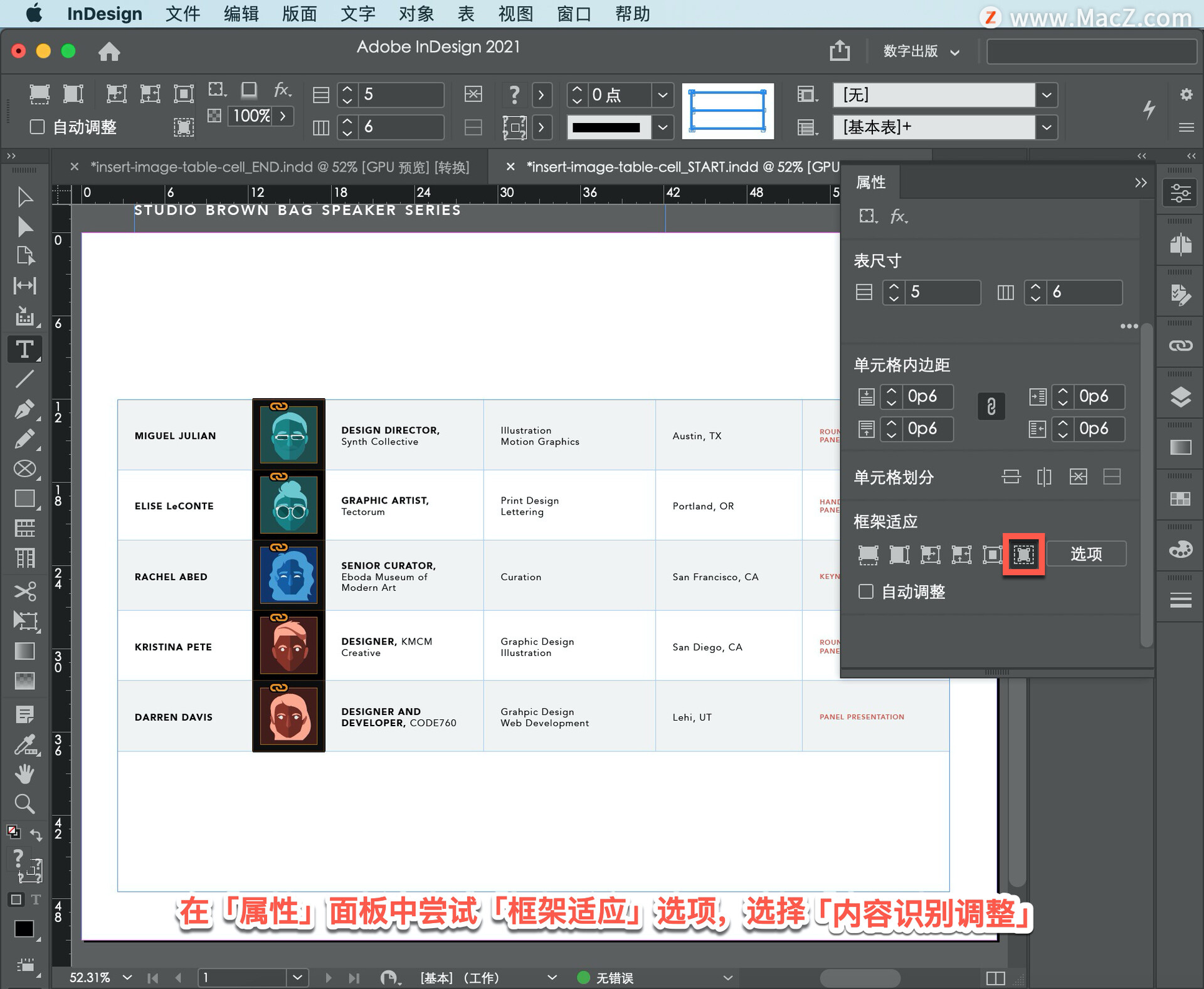Click the black stroke preview swatch
This screenshot has width=1204, height=989.
pos(606,127)
